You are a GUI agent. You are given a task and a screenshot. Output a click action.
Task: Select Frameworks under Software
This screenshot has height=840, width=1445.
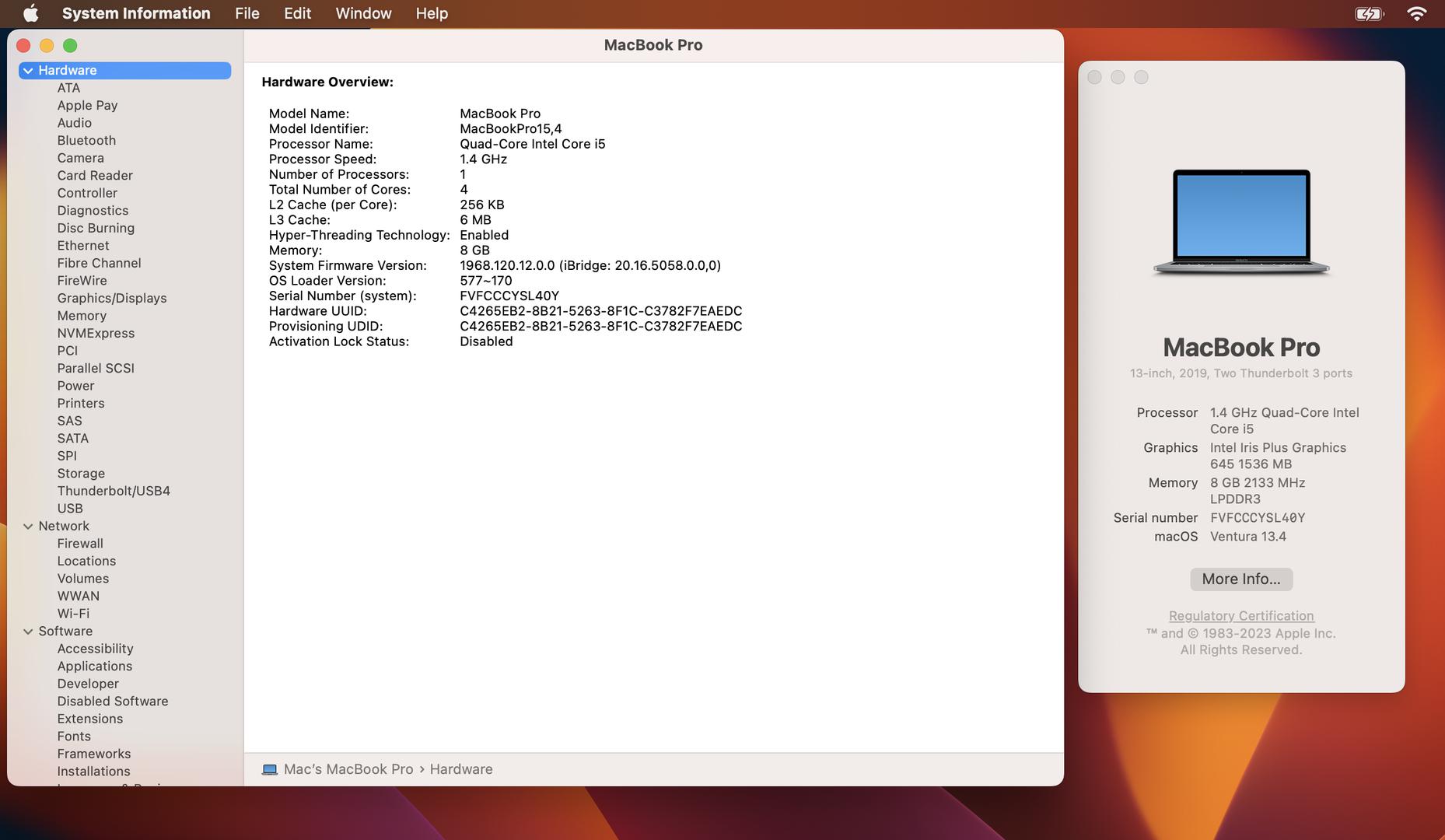pyautogui.click(x=93, y=754)
